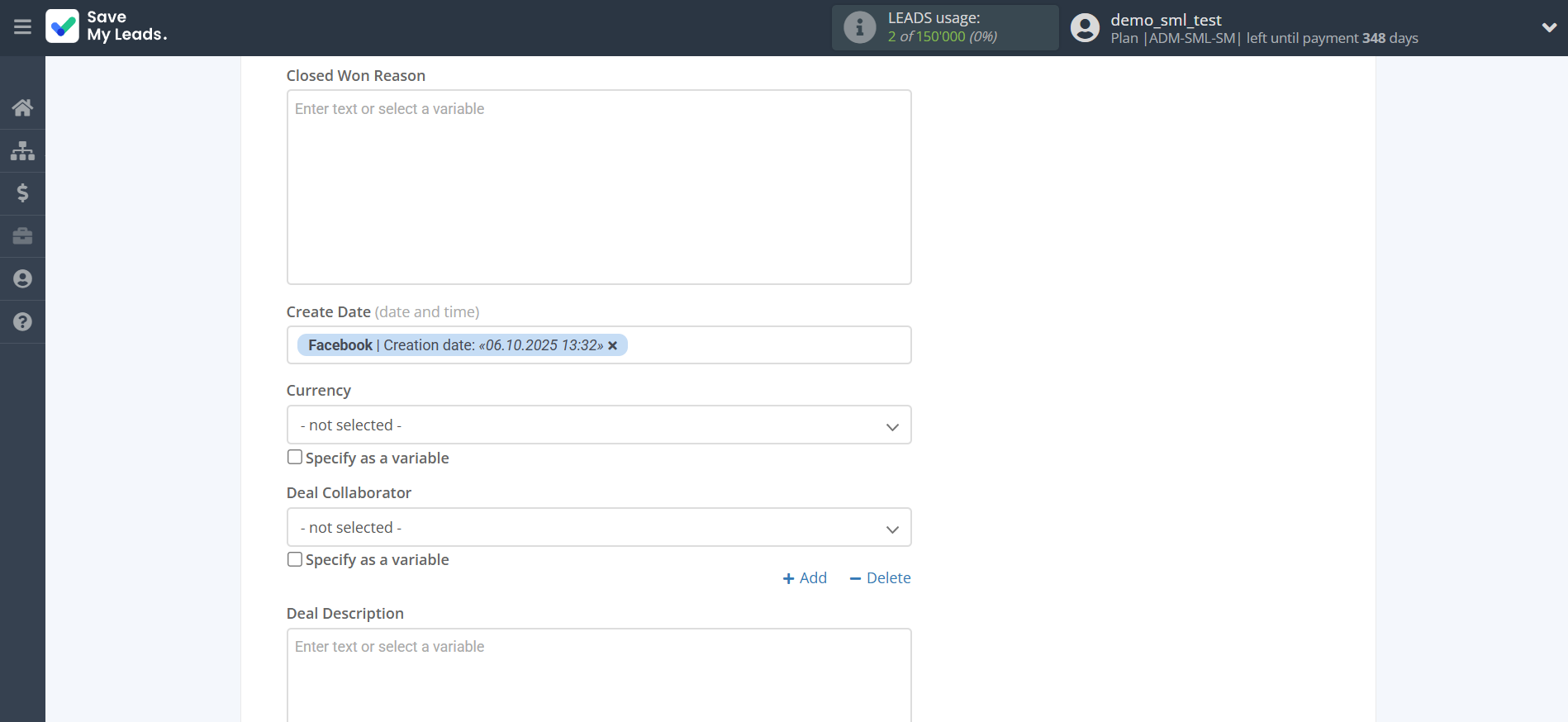The height and width of the screenshot is (722, 1568).
Task: Open connections via the sidebar sitemap icon
Action: [x=22, y=150]
